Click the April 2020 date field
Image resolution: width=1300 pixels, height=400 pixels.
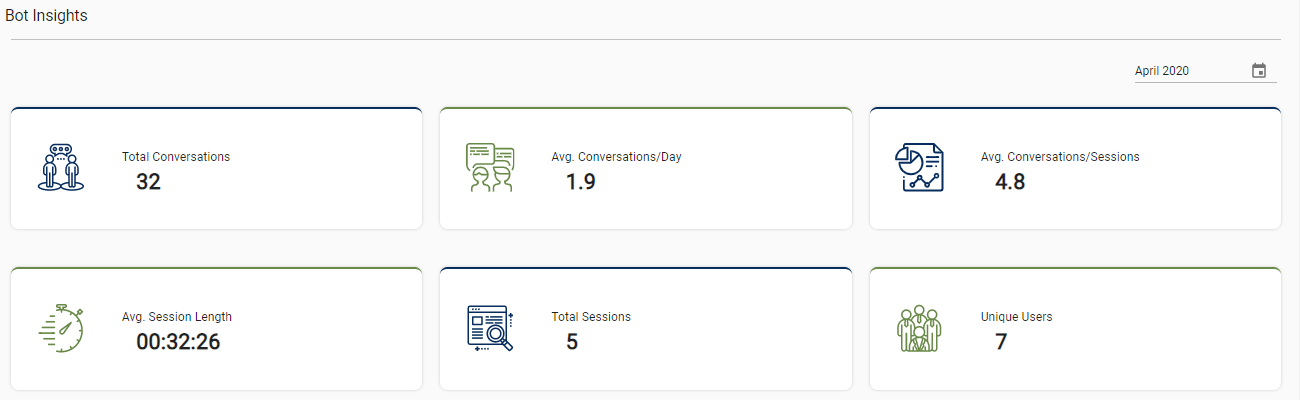pos(1190,71)
